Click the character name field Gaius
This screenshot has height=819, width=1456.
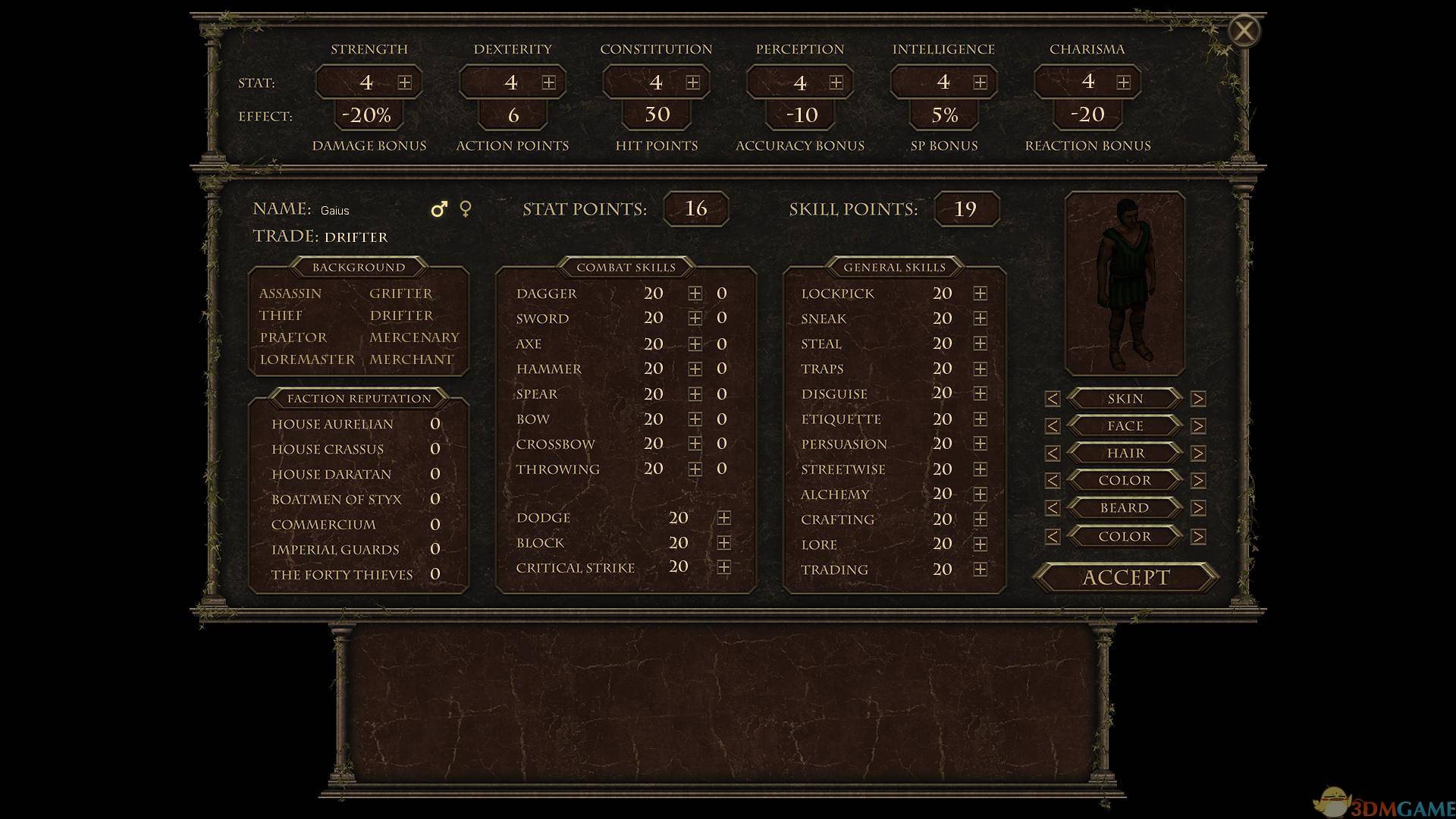coord(334,211)
